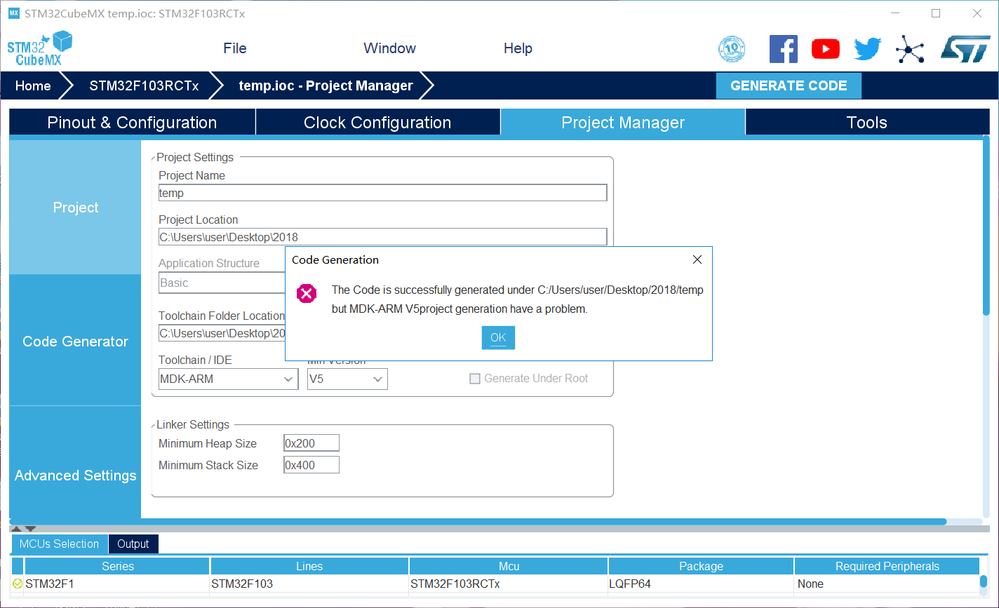Open the YouTube icon link
Screen dimensions: 999x608
[825, 49]
